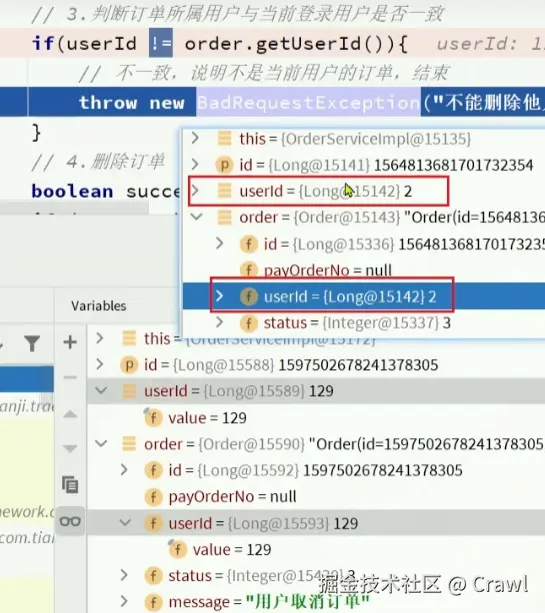Image resolution: width=545 pixels, height=613 pixels.
Task: Click field icon of payOrderNo in Variables panel
Action: tap(153, 497)
